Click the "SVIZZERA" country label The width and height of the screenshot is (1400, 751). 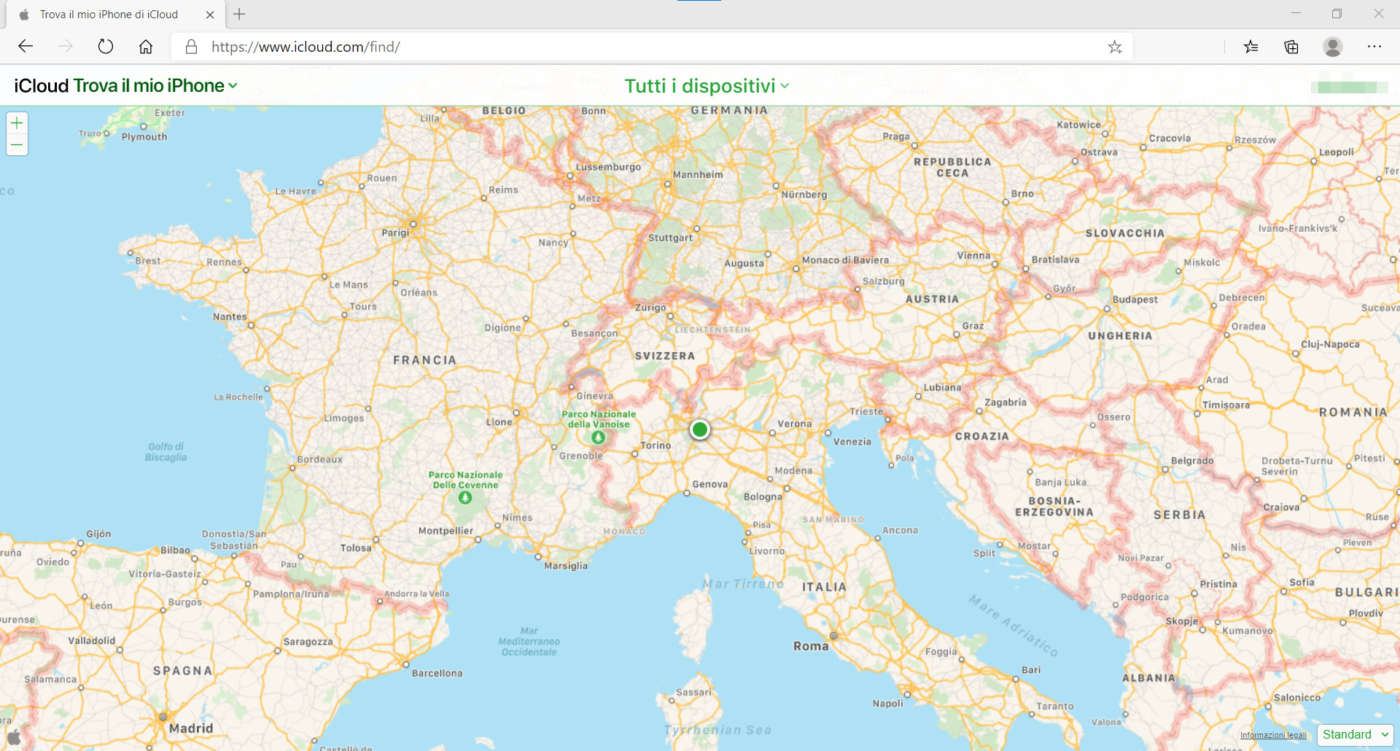click(x=665, y=355)
